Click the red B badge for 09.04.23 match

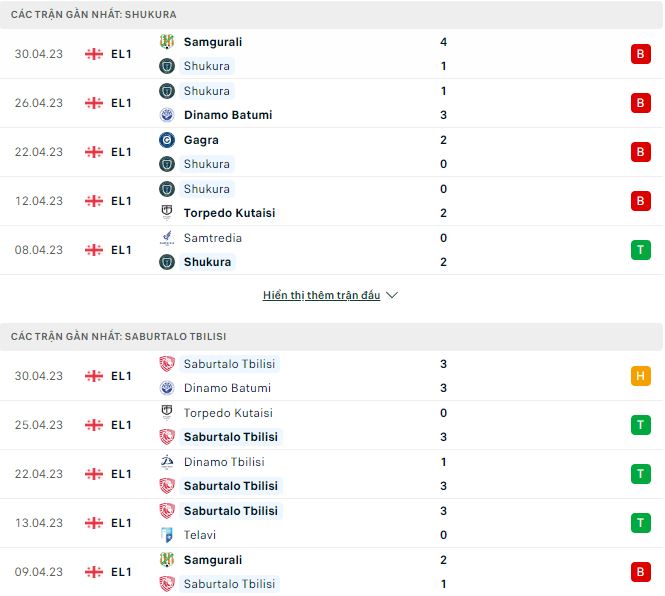640,572
